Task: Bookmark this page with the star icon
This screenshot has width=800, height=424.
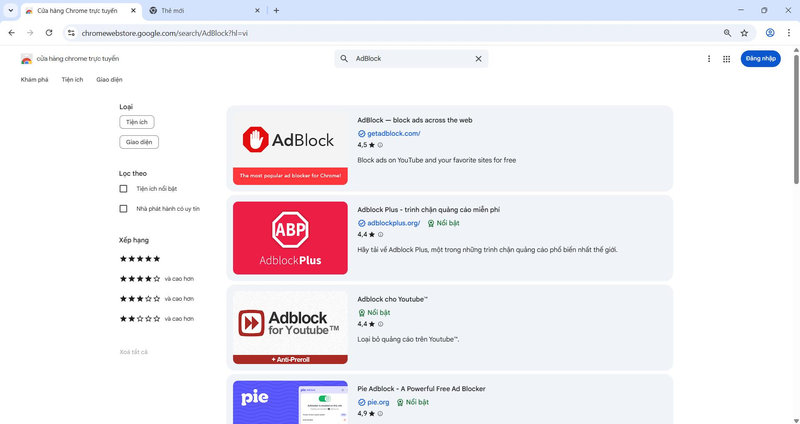Action: pyautogui.click(x=744, y=33)
